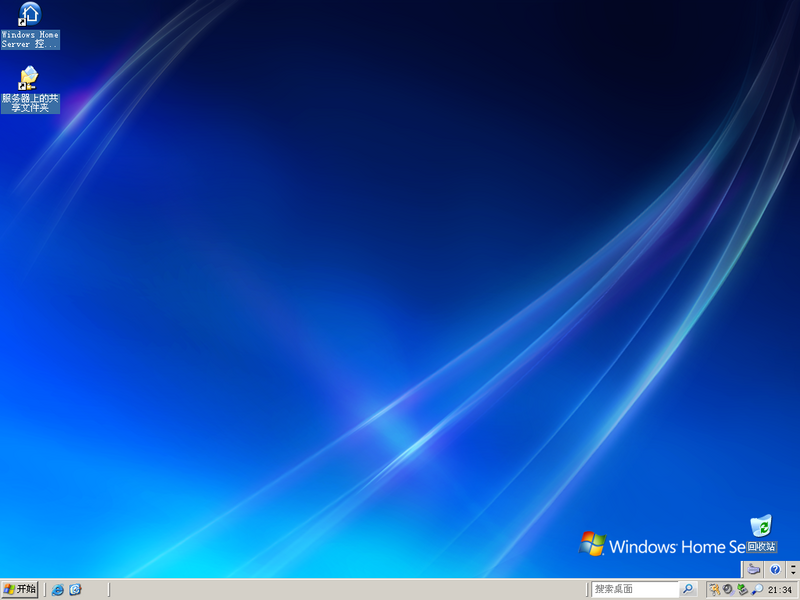Click the upward arrow of the desk band stepper
This screenshot has height=600, width=800.
(x=793, y=566)
